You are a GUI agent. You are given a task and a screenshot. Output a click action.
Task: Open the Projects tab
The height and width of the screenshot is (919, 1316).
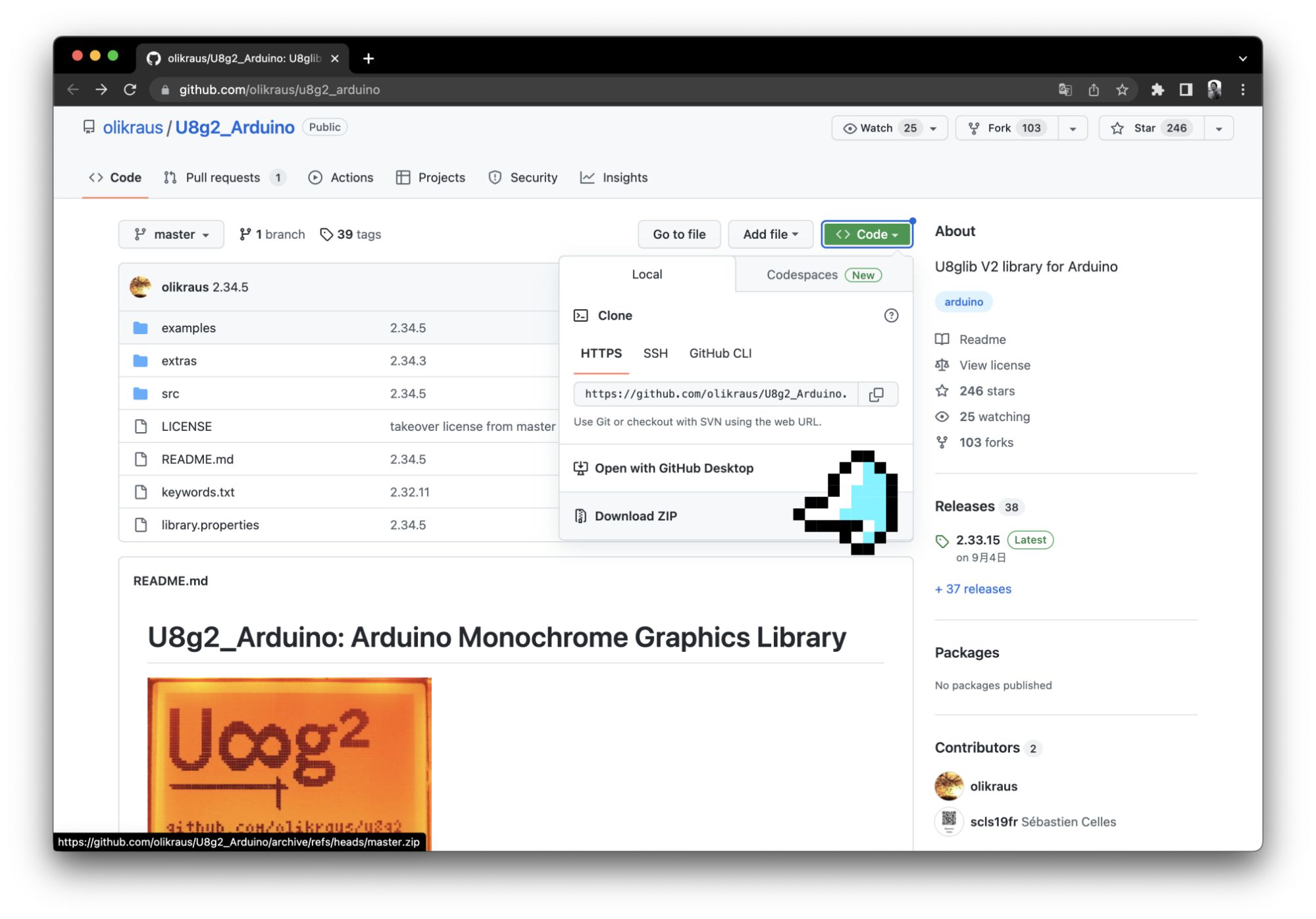(x=431, y=178)
